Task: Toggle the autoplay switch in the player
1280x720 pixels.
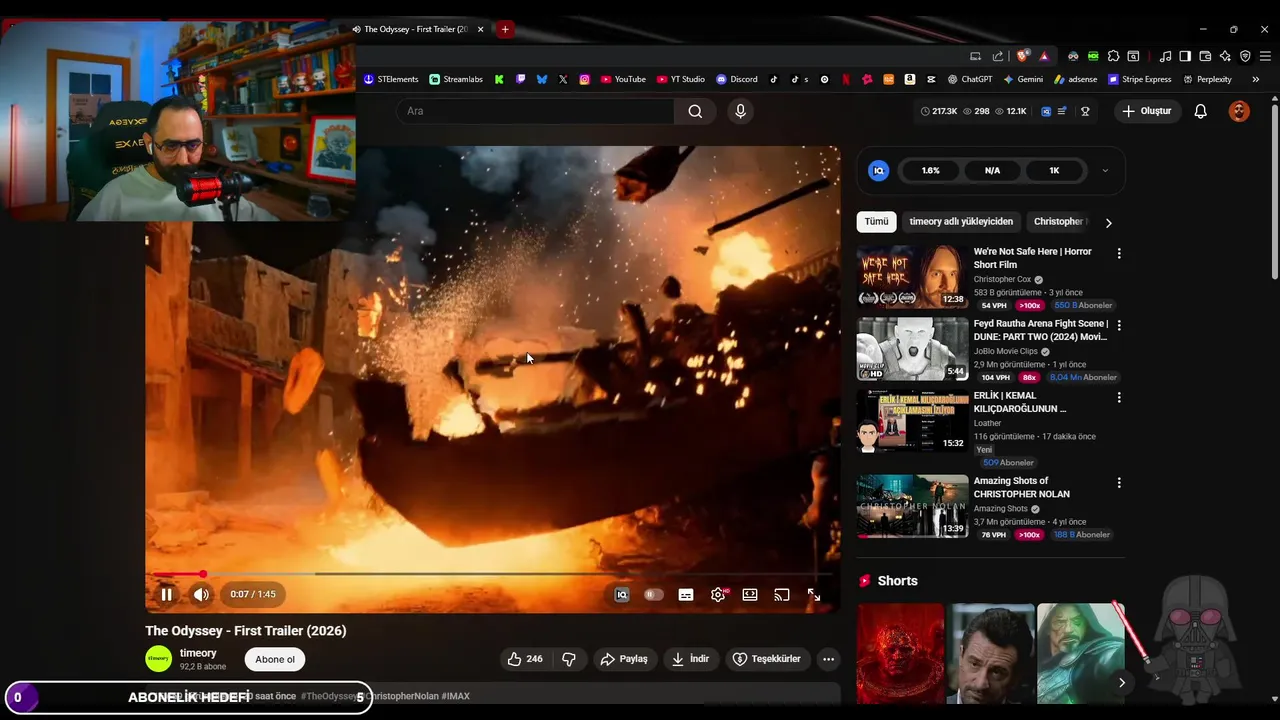Action: point(653,594)
